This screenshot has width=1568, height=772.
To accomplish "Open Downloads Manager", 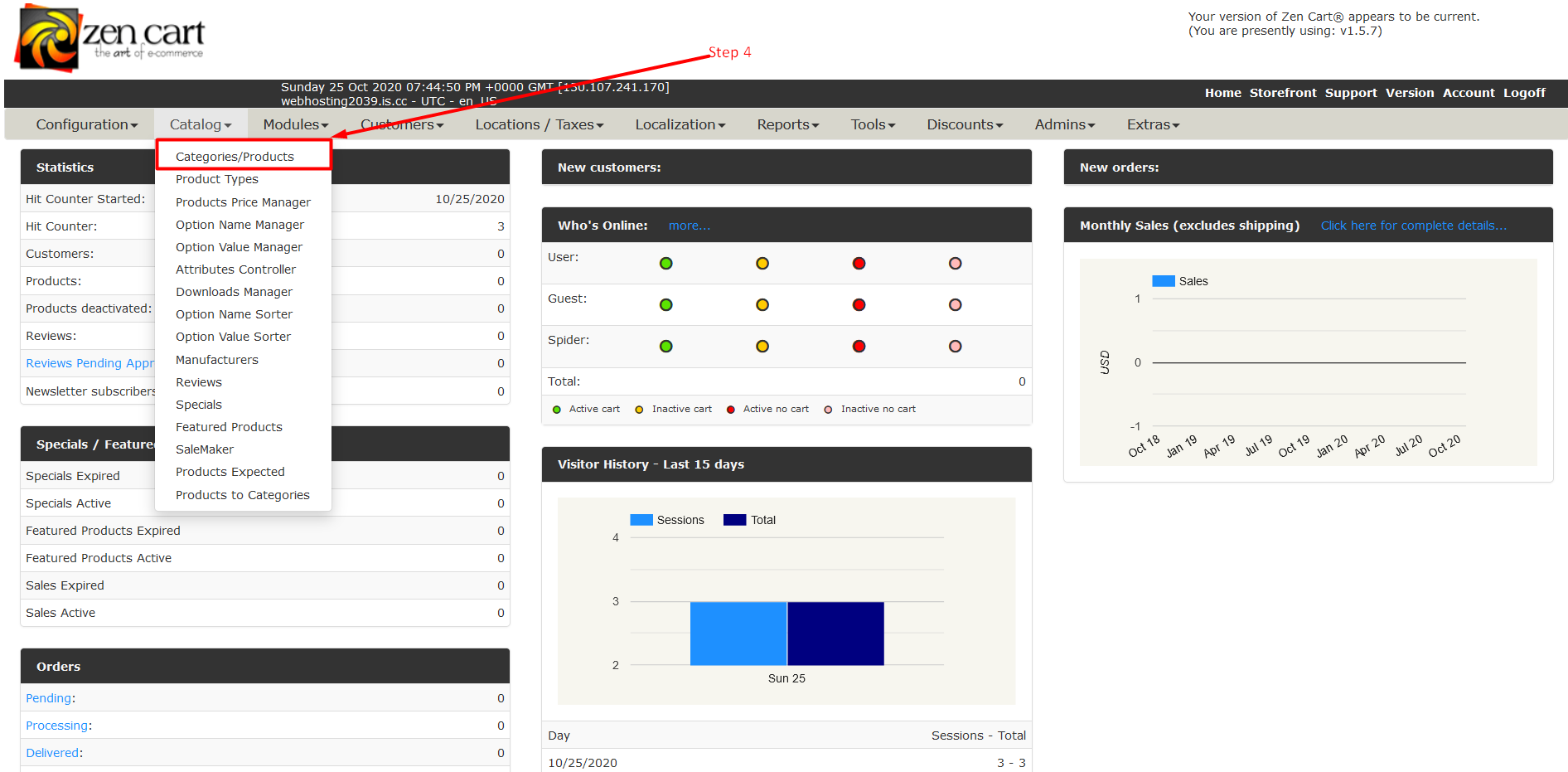I will [234, 292].
